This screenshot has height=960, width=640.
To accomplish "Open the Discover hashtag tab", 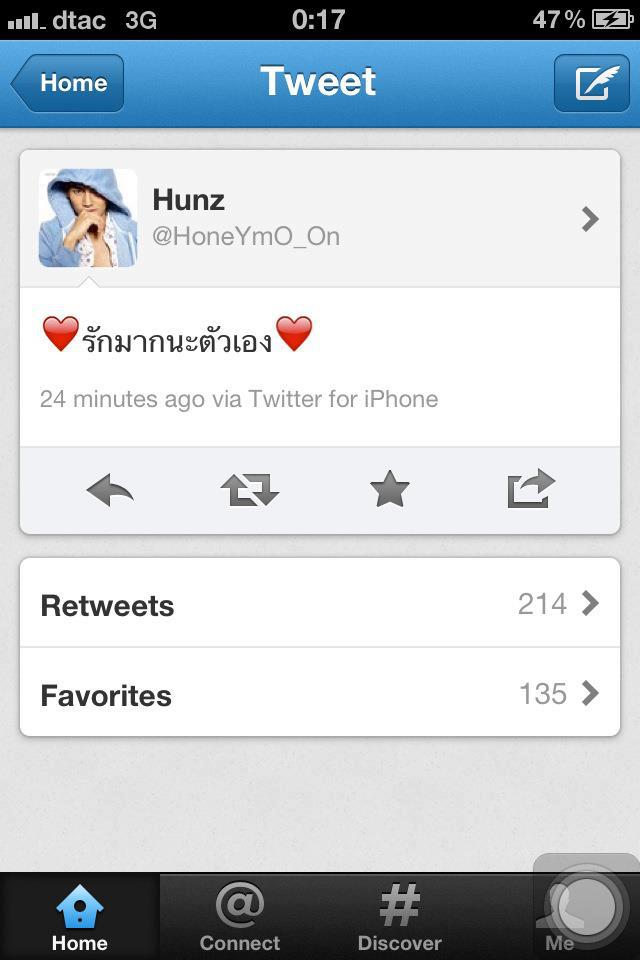I will click(399, 917).
